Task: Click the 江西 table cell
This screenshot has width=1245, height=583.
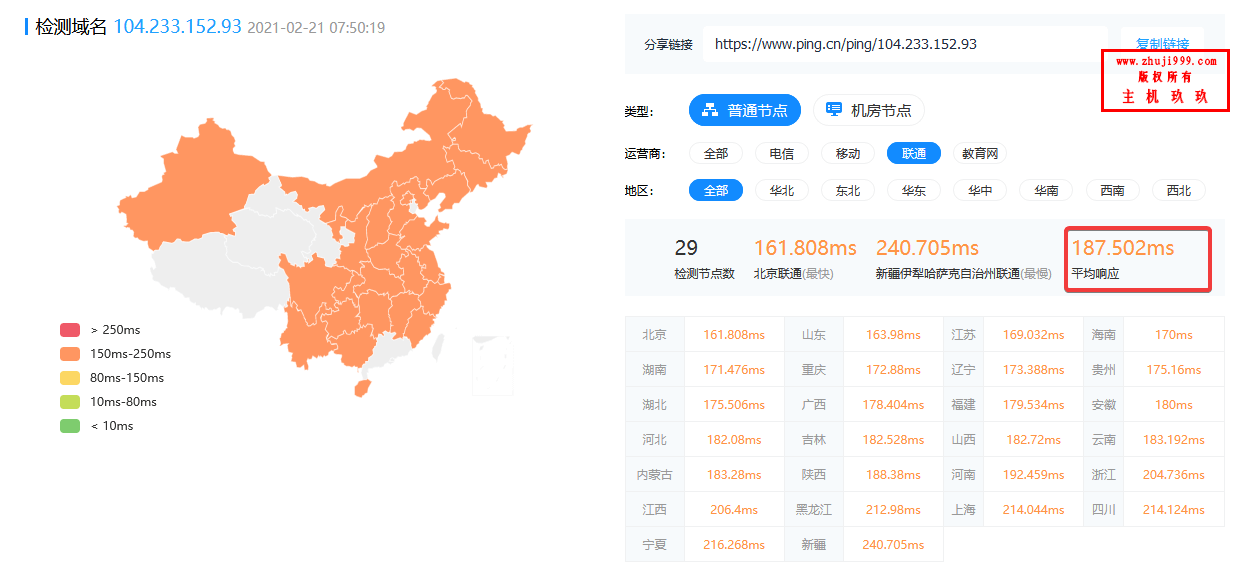Action: (x=655, y=510)
